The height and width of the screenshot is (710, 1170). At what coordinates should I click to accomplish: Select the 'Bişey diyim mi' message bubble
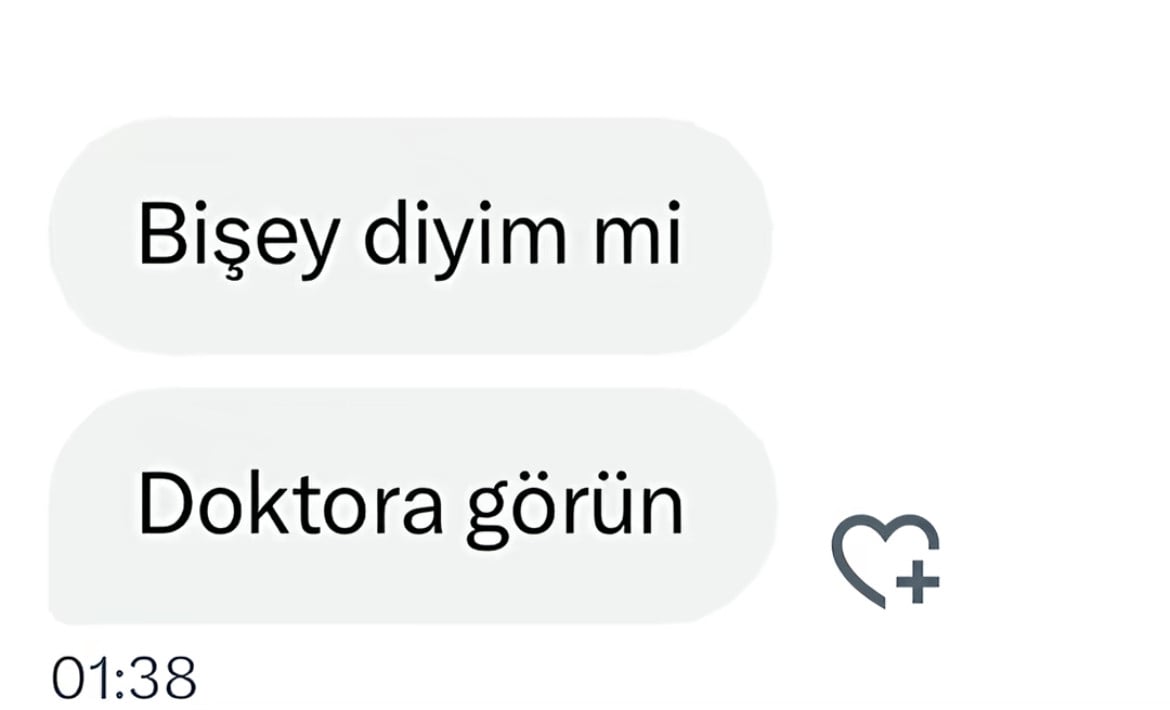pyautogui.click(x=410, y=236)
